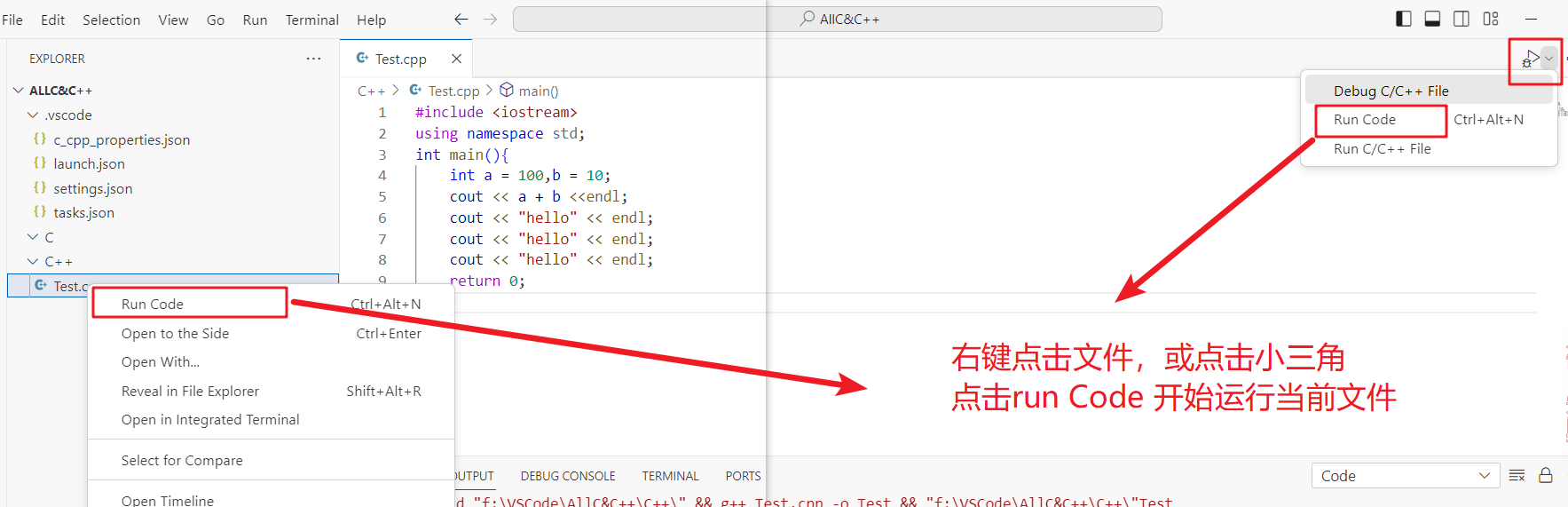Switch to the OUTPUT panel tab
This screenshot has width=1568, height=507.
tap(475, 476)
